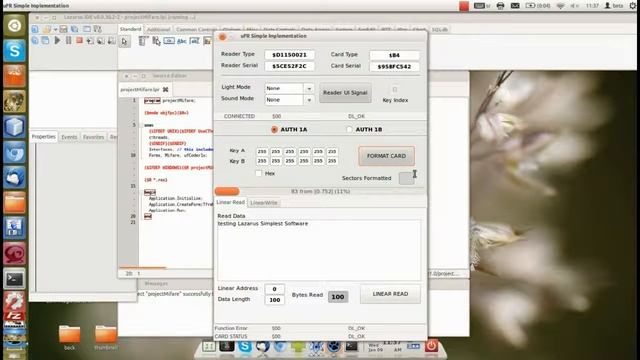The image size is (640, 360).
Task: Select the Additional component palette tab
Action: coord(158,29)
